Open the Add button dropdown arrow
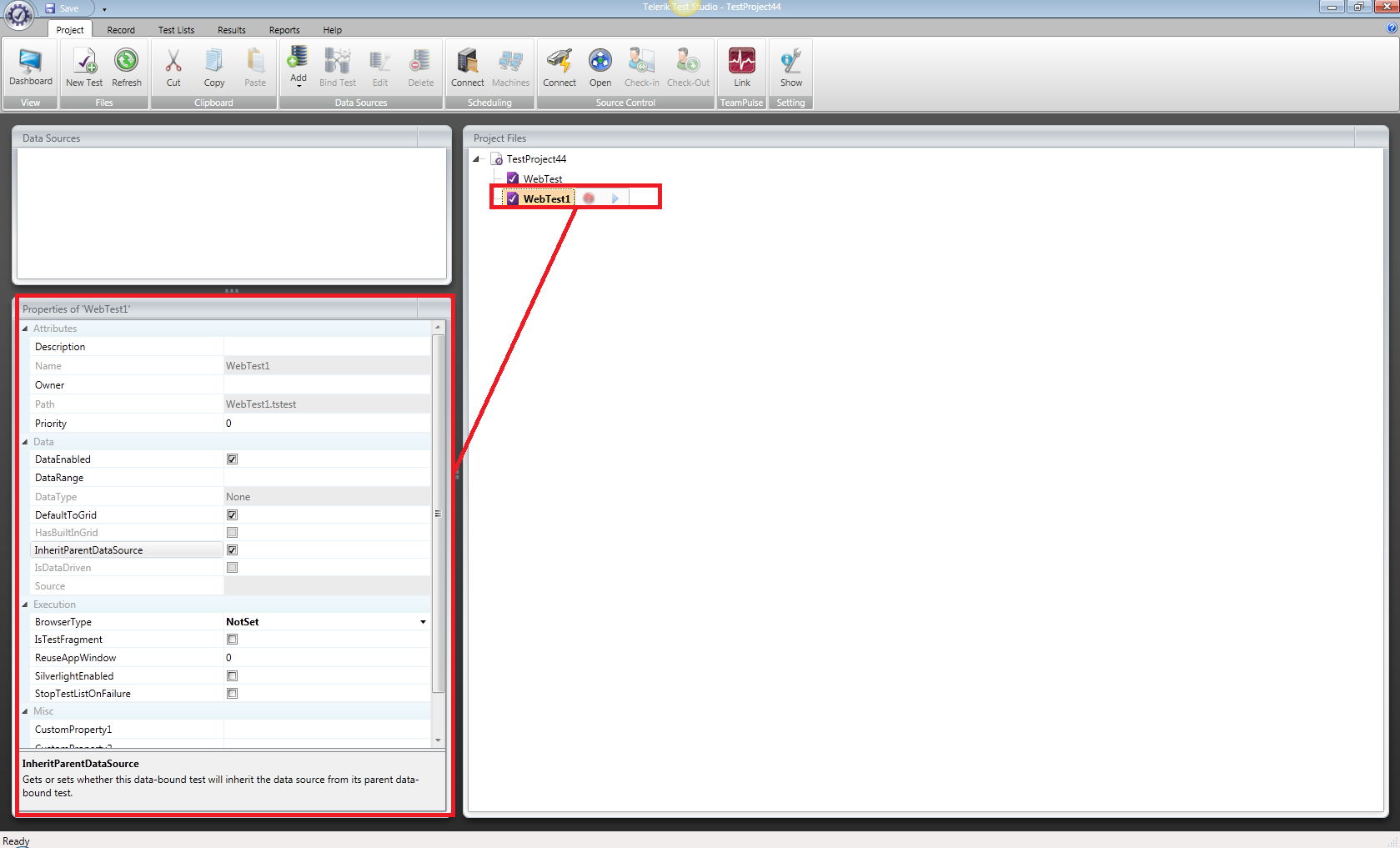 (x=299, y=85)
